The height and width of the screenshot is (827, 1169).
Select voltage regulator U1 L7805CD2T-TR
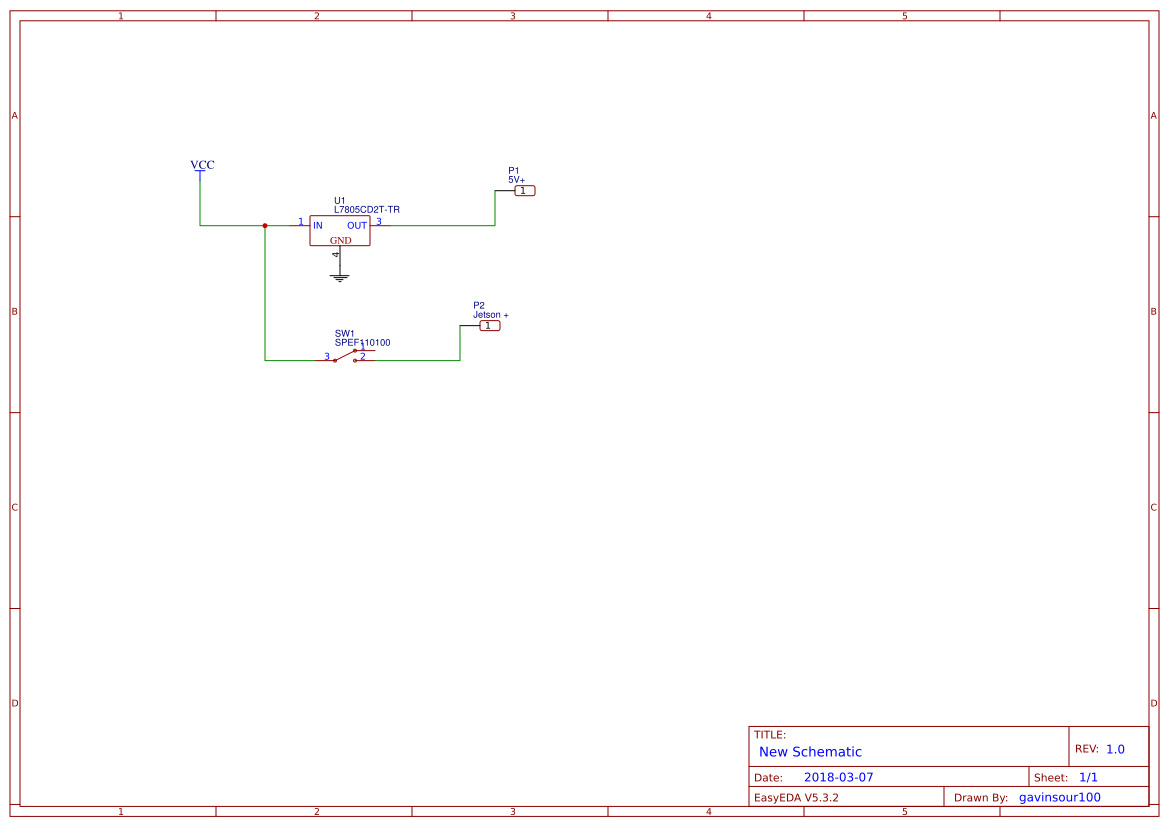[x=340, y=231]
